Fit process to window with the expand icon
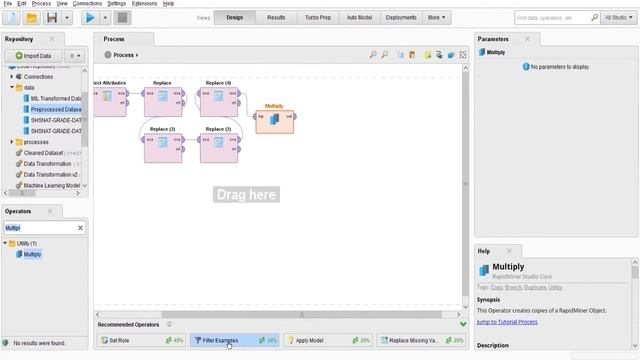The width and height of the screenshot is (640, 360). (463, 55)
